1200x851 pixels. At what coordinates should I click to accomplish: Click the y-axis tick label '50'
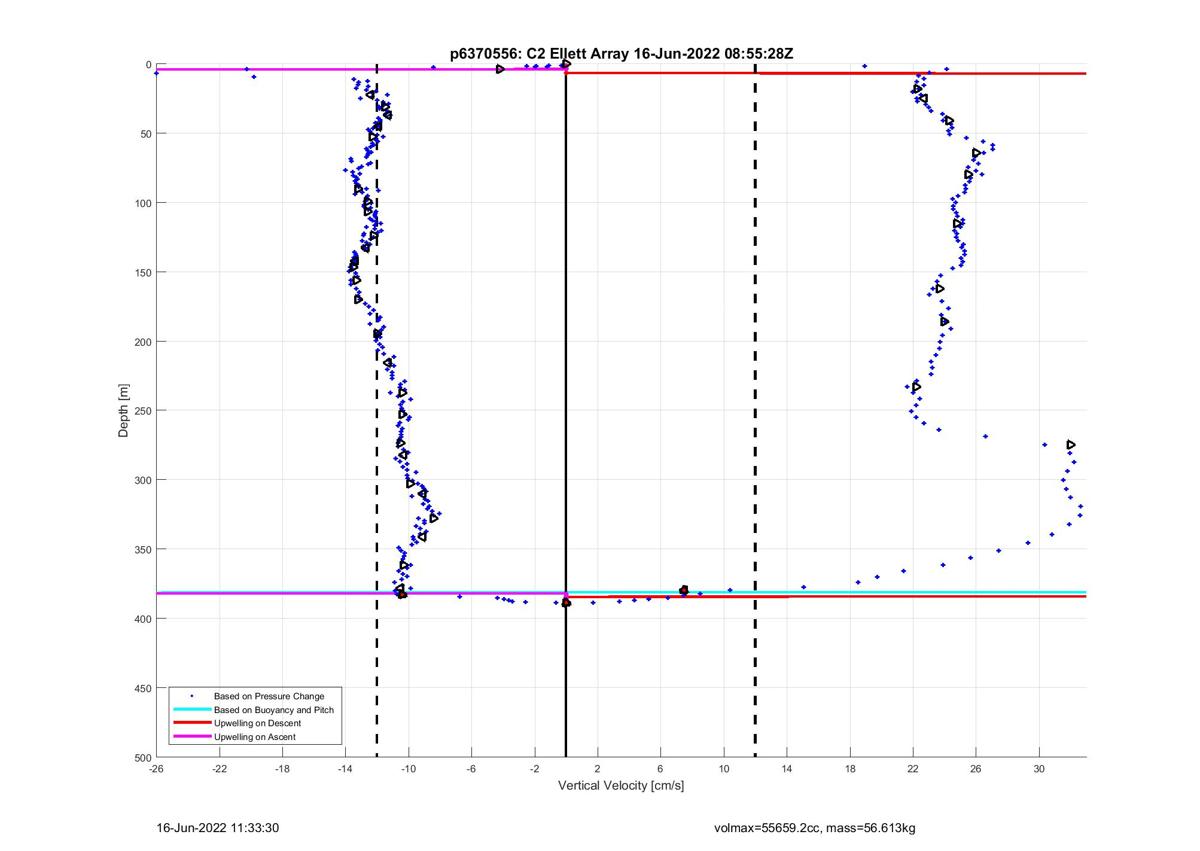click(146, 134)
